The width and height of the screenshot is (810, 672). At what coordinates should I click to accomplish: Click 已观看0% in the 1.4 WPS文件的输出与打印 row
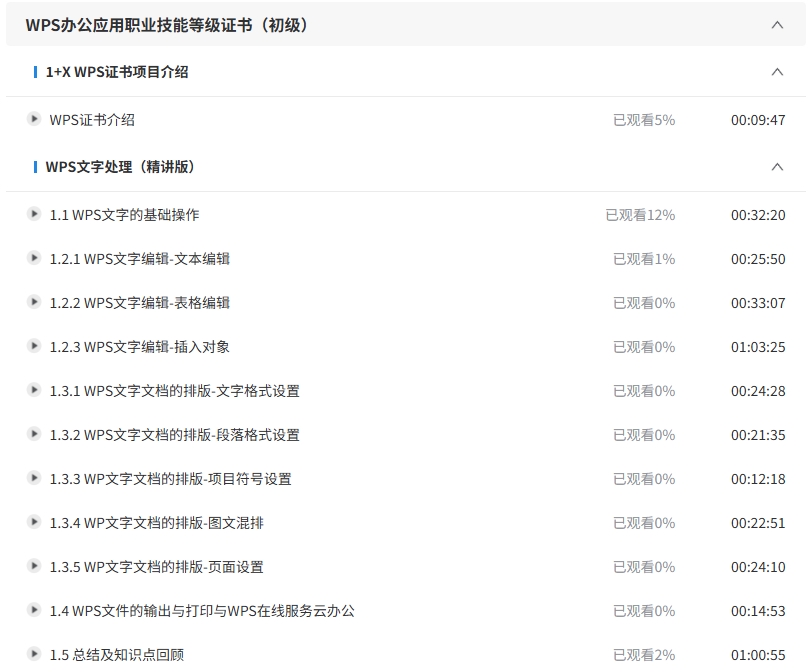pyautogui.click(x=644, y=611)
